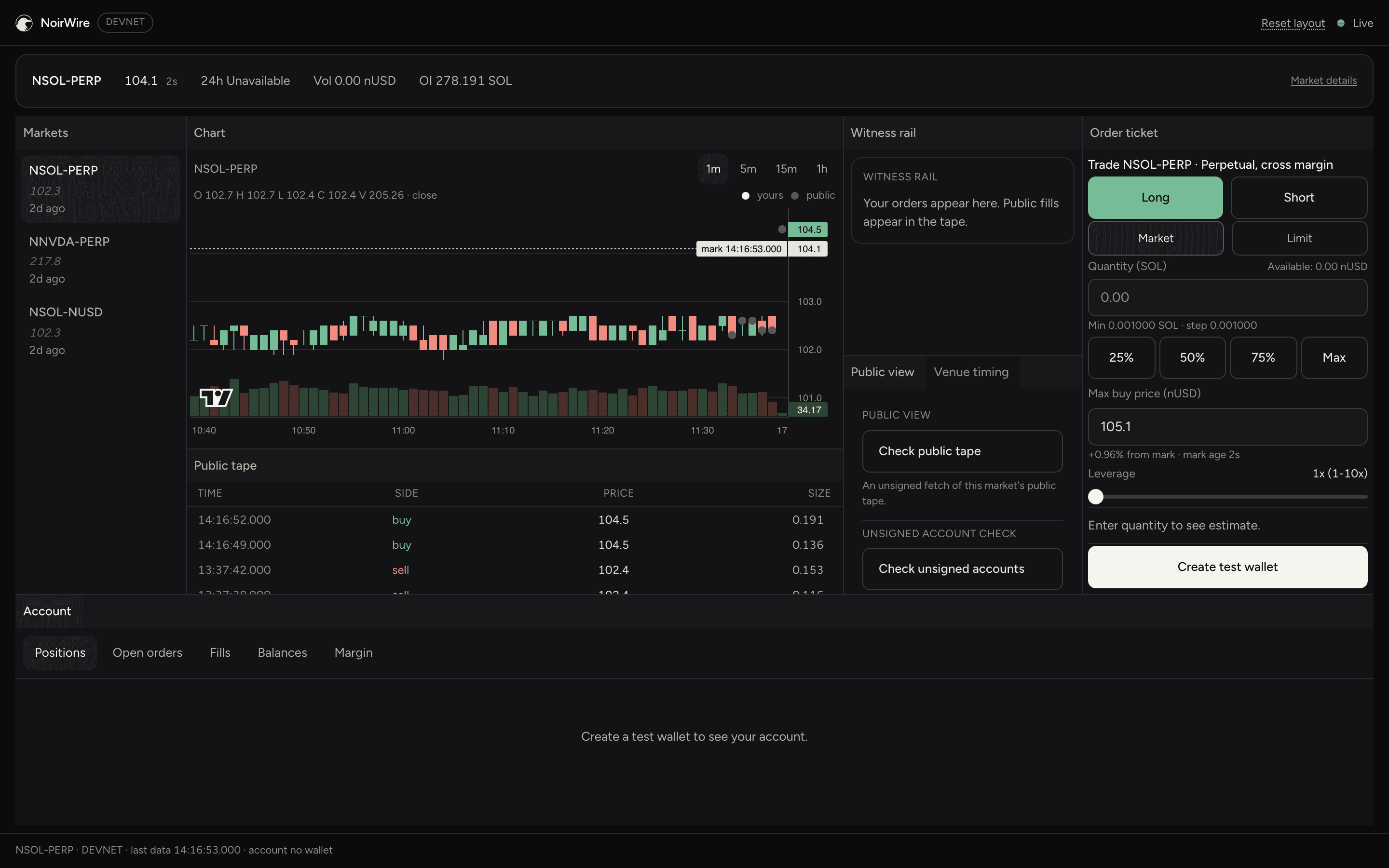1389x868 pixels.
Task: Switch chart interval to 1m
Action: click(713, 169)
